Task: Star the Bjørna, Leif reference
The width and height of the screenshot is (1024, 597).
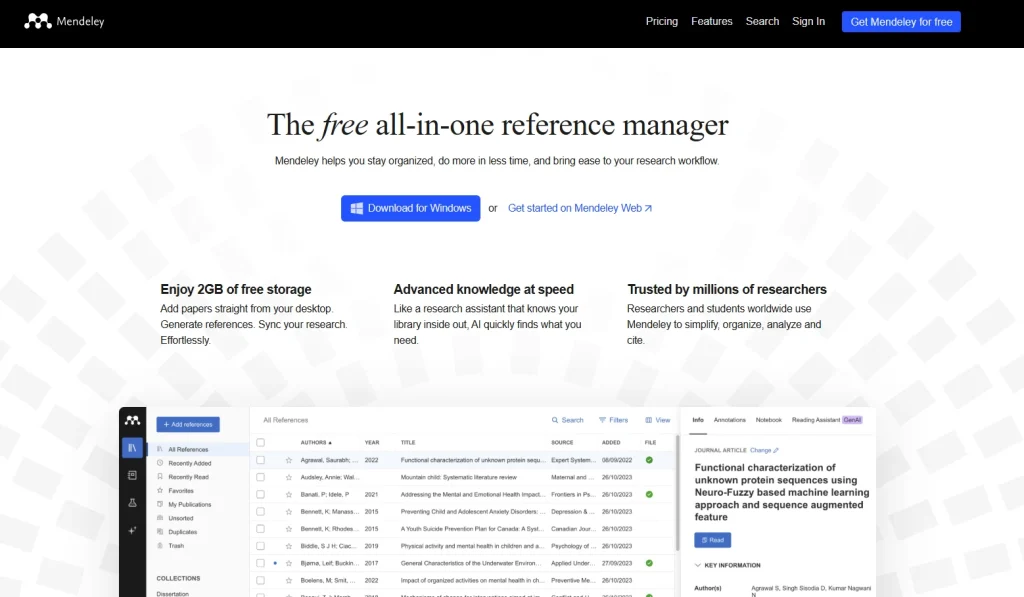Action: pyautogui.click(x=289, y=563)
